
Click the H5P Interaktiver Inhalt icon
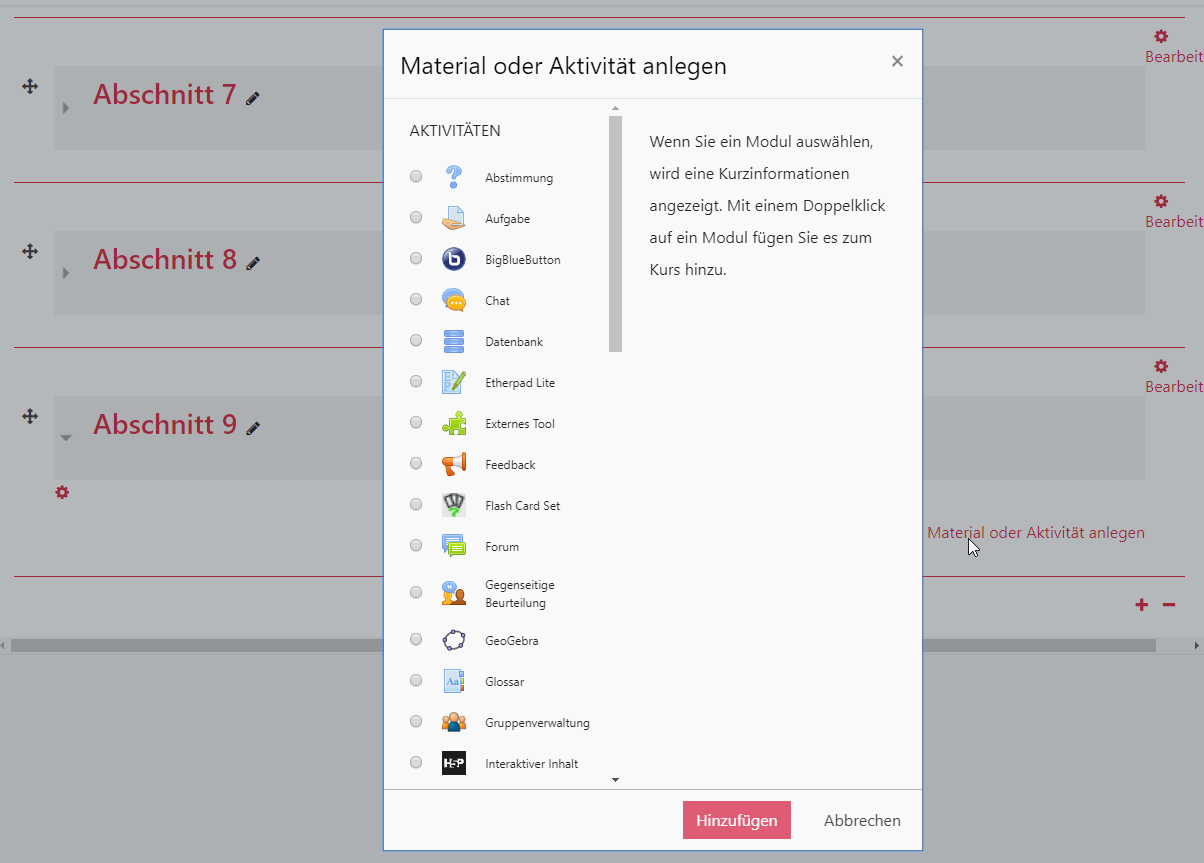[453, 764]
